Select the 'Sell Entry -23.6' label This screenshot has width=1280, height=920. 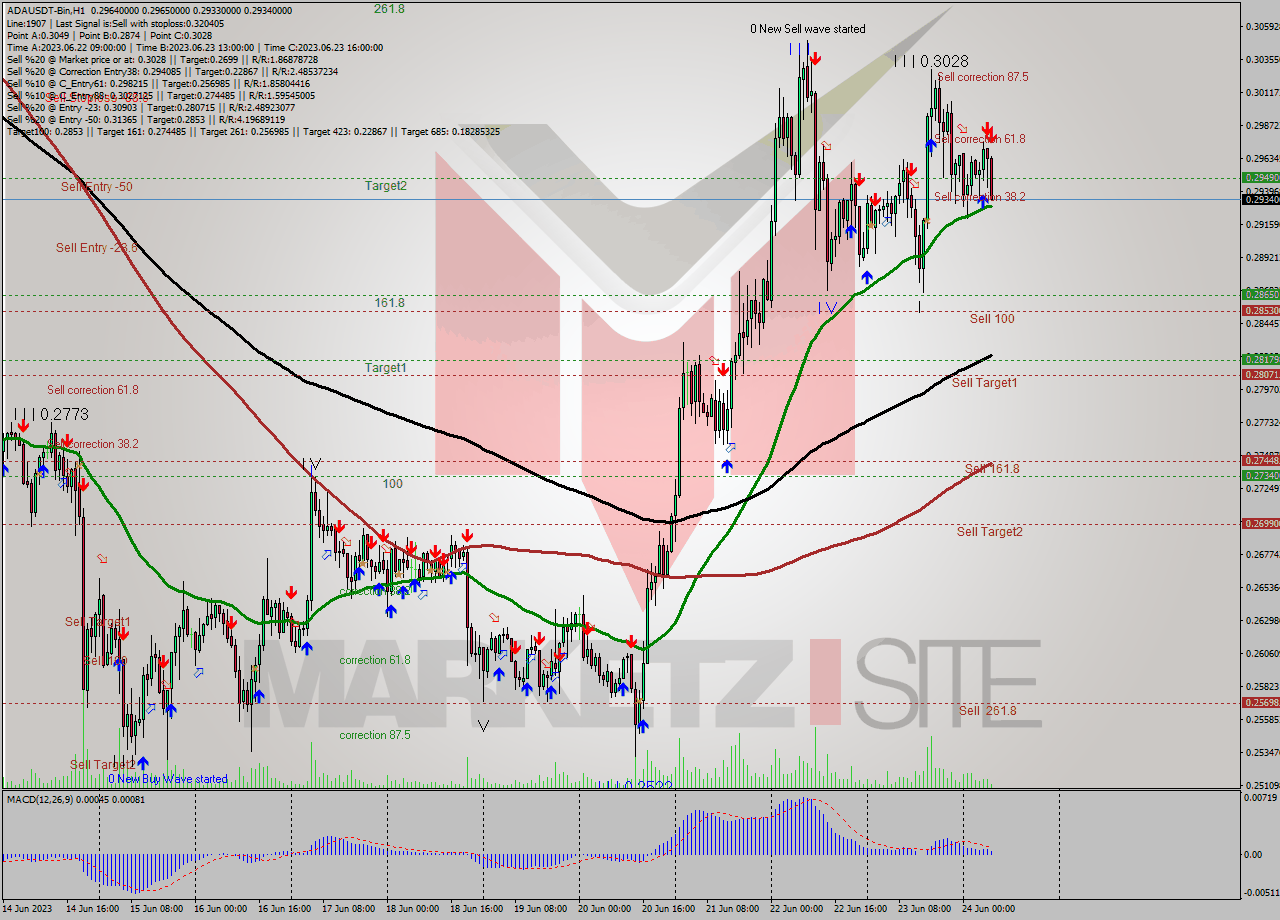(x=96, y=248)
